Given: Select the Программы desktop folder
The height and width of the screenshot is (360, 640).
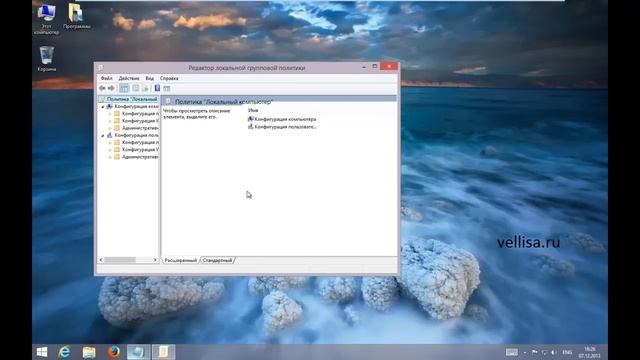Looking at the screenshot, I should [x=76, y=16].
